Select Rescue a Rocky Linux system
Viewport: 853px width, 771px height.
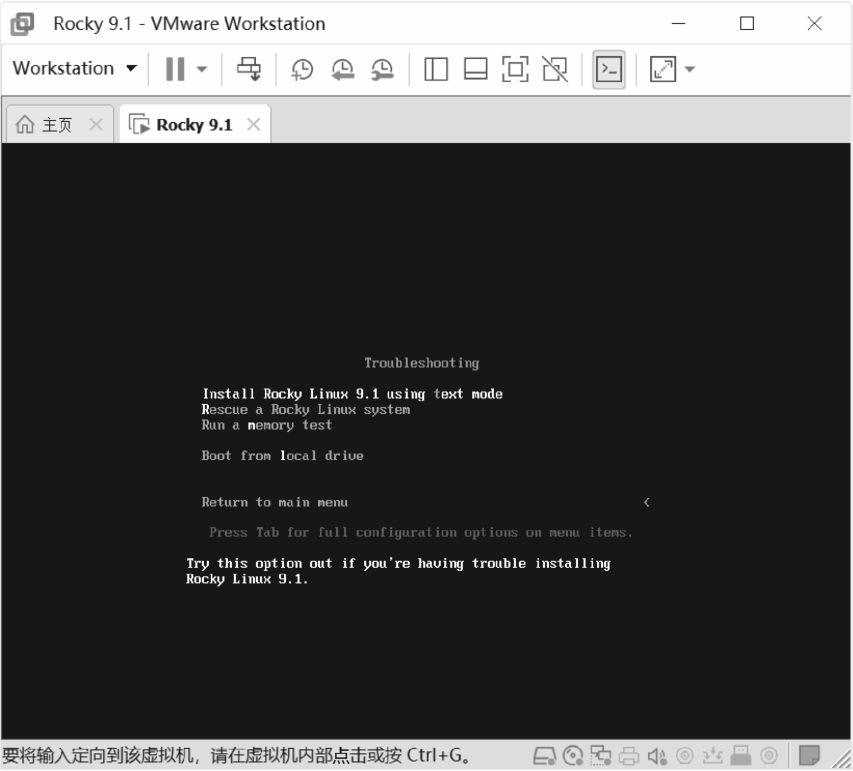click(x=306, y=410)
